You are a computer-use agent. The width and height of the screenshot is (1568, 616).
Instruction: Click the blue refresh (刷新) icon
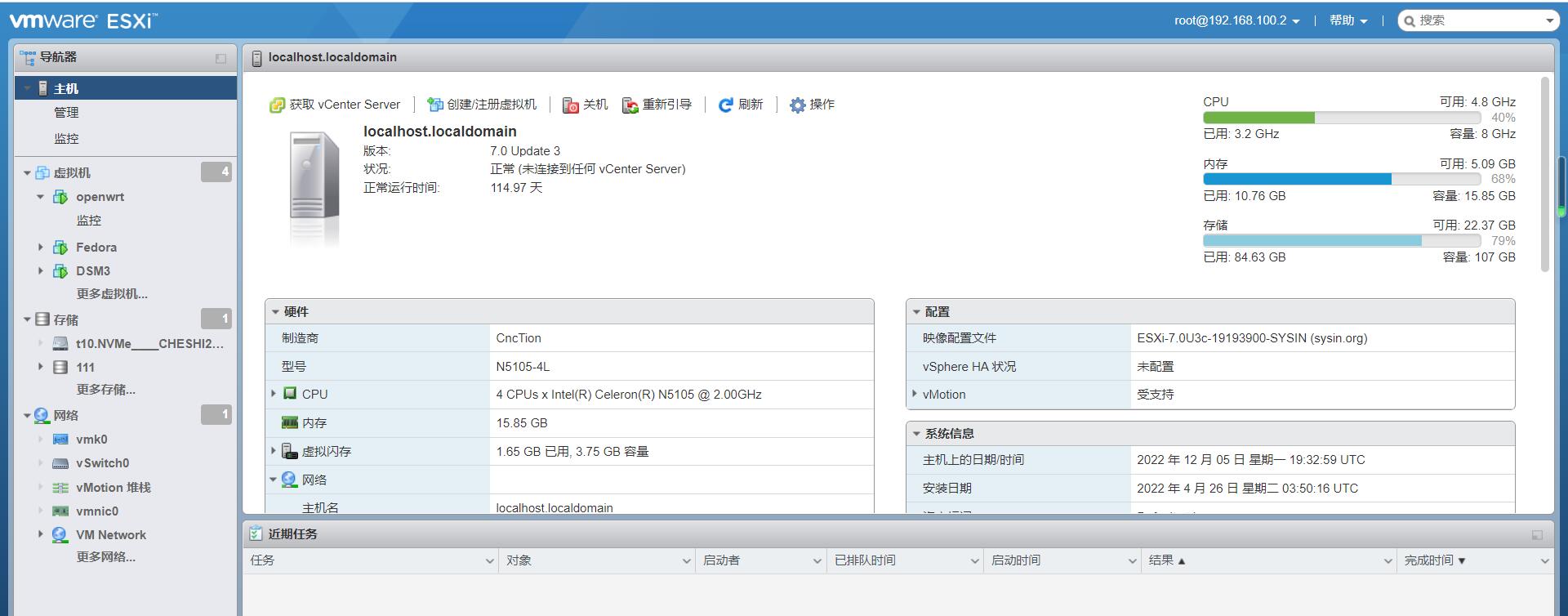tap(725, 105)
